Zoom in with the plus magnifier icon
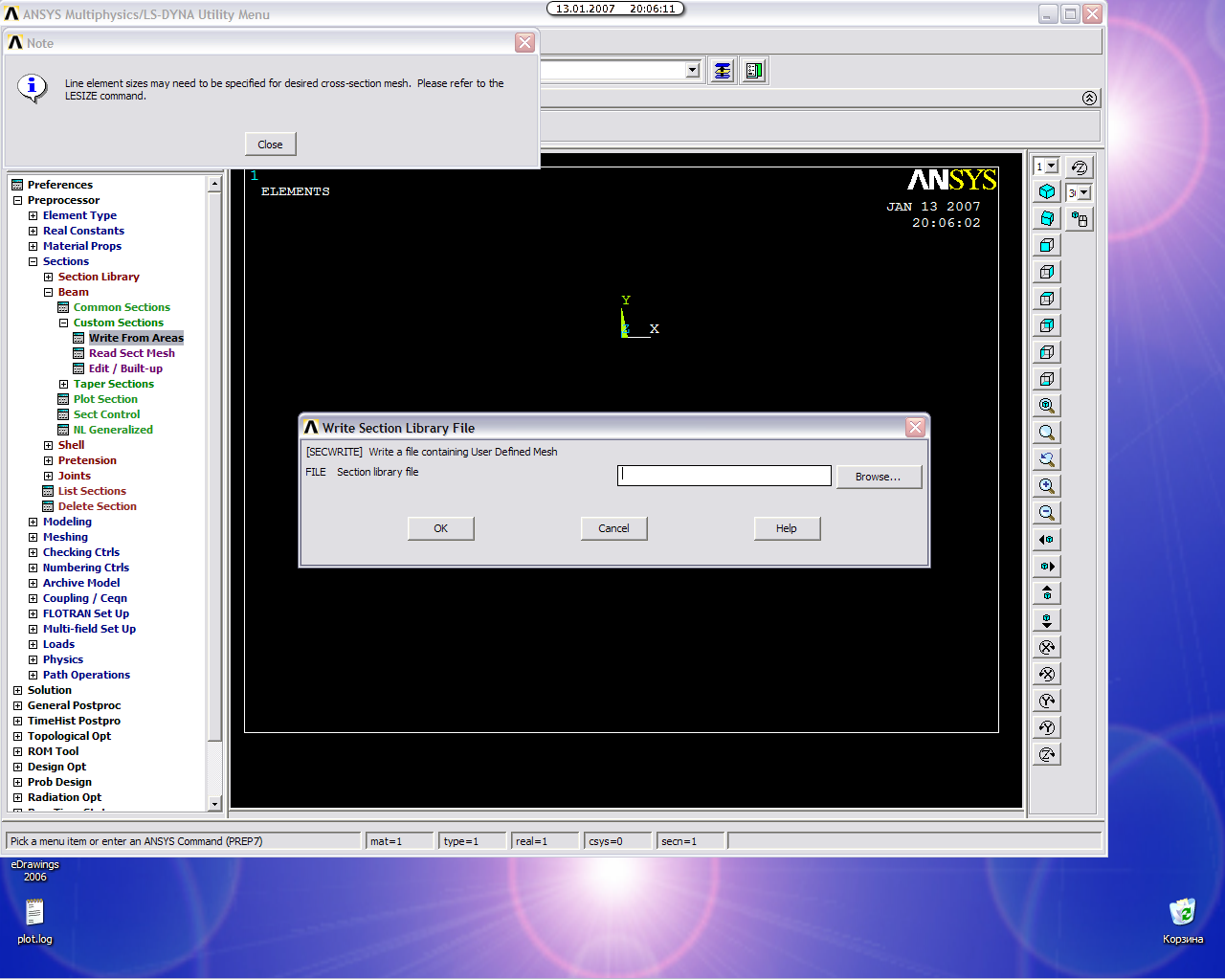The image size is (1225, 980). click(x=1047, y=486)
